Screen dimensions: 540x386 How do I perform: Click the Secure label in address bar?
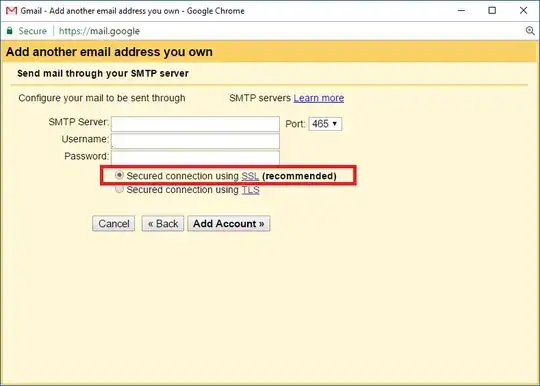32,31
